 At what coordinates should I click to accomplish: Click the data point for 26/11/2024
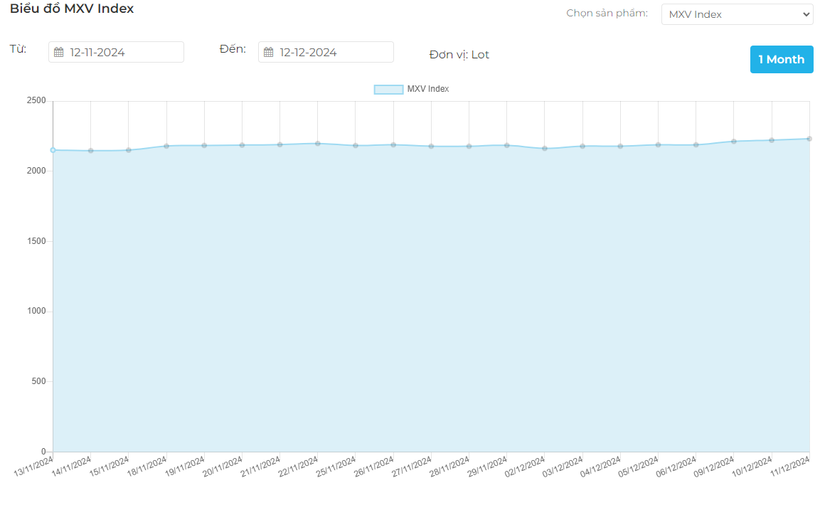393,145
